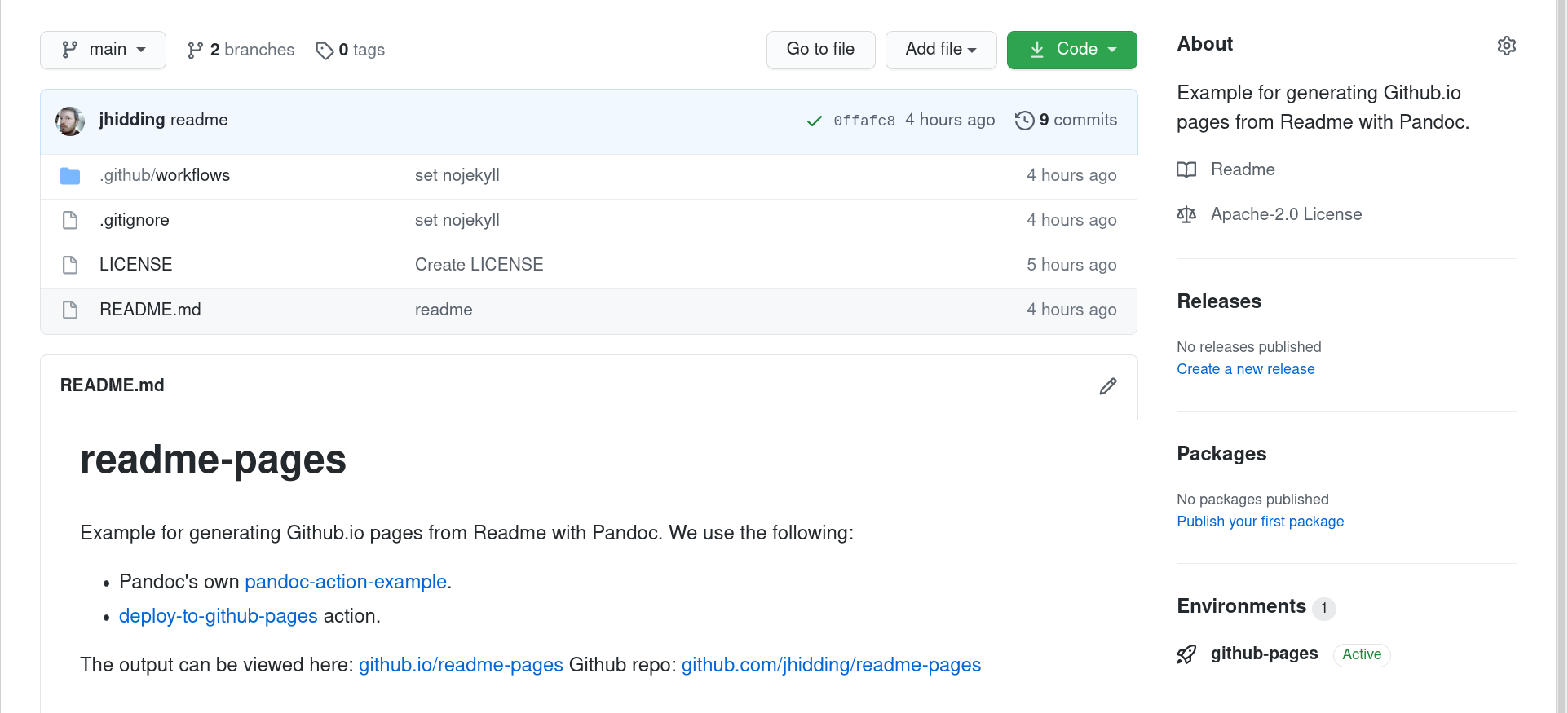Image resolution: width=1568 pixels, height=713 pixels.
Task: Open the main branch dropdown
Action: pos(103,50)
